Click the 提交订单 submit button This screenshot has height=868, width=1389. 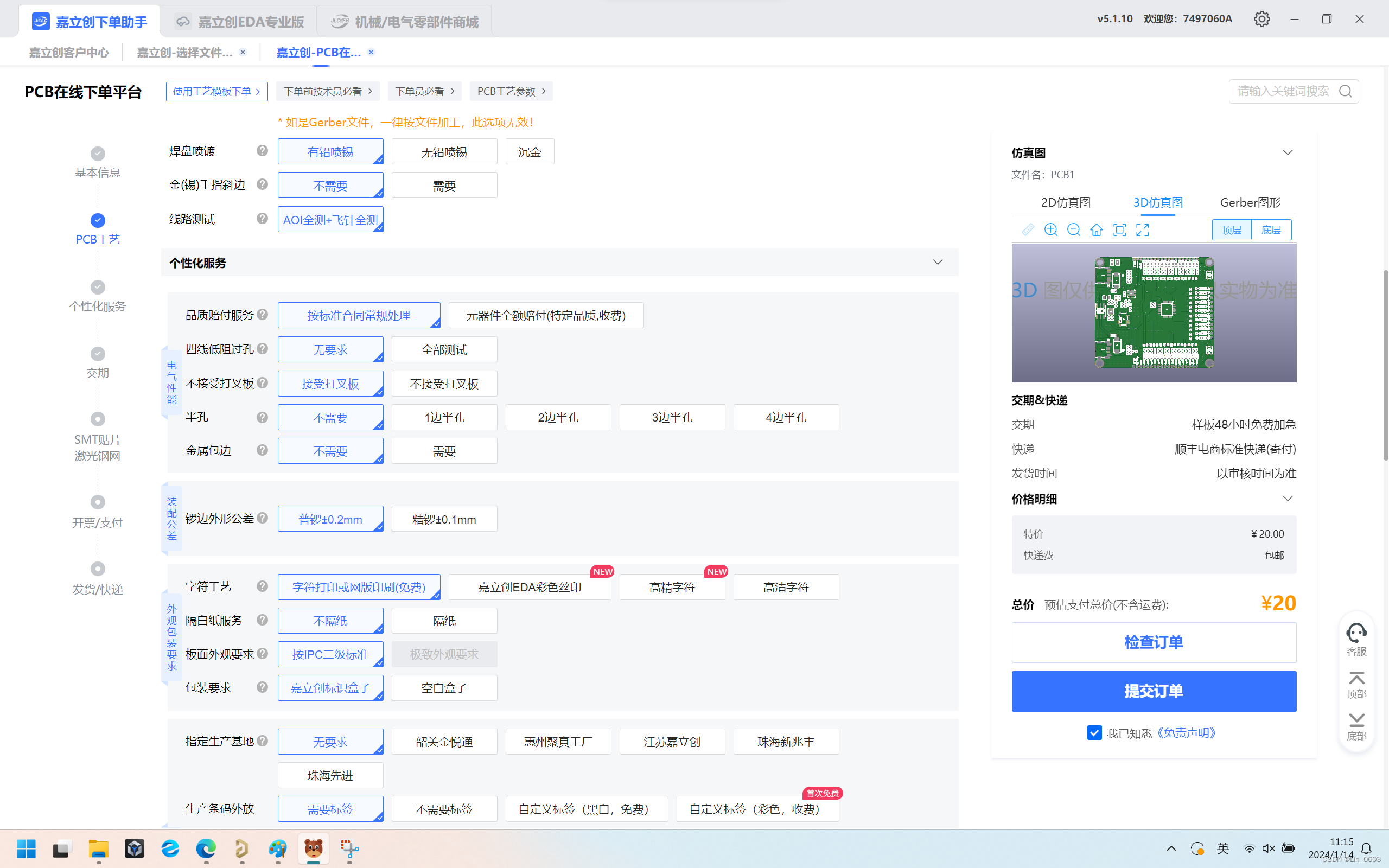tap(1154, 691)
